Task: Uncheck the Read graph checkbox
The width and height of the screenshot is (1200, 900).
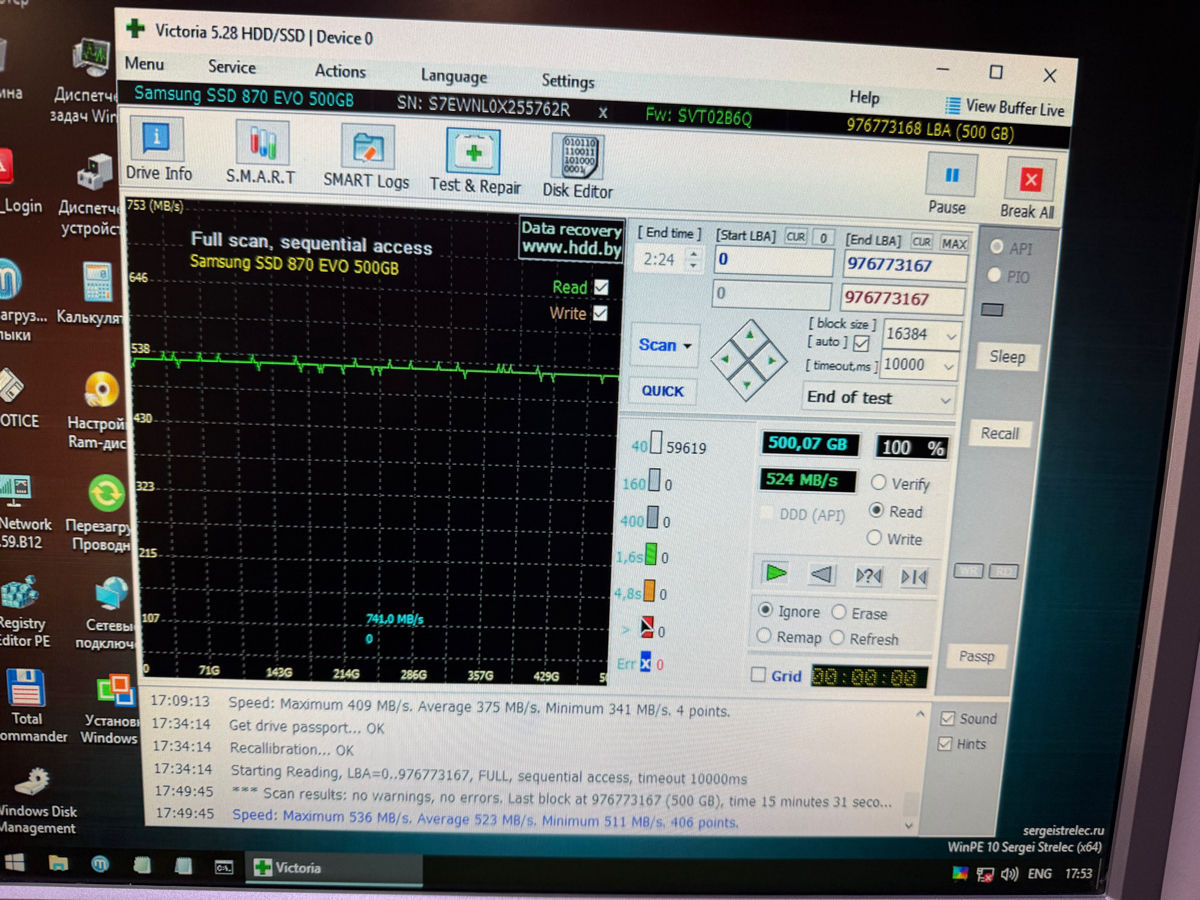Action: click(601, 287)
